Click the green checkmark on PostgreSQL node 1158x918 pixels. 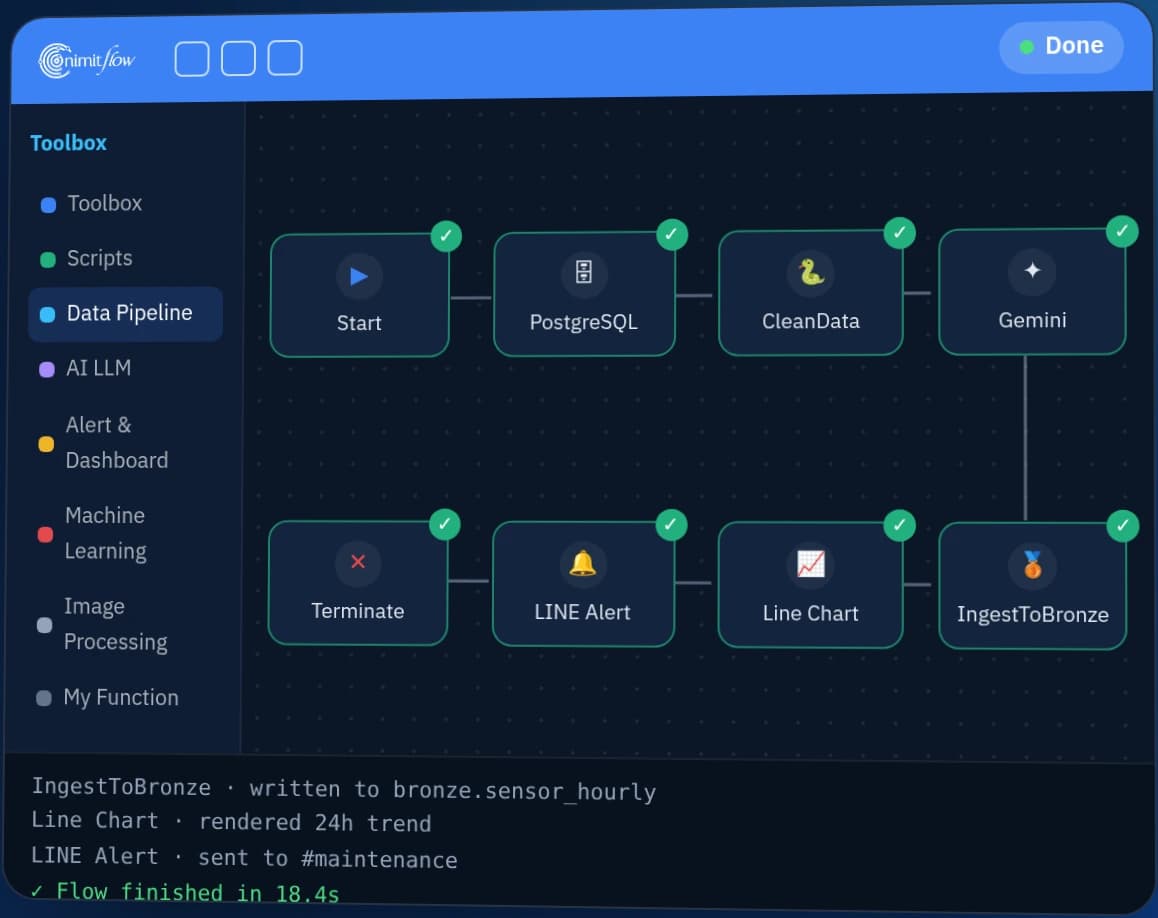pos(671,235)
